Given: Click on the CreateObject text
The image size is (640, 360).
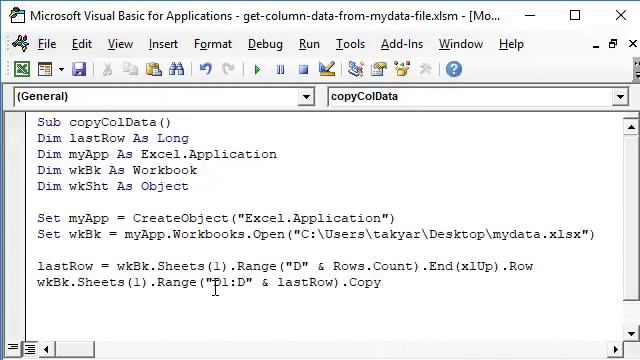Looking at the screenshot, I should pyautogui.click(x=180, y=218).
